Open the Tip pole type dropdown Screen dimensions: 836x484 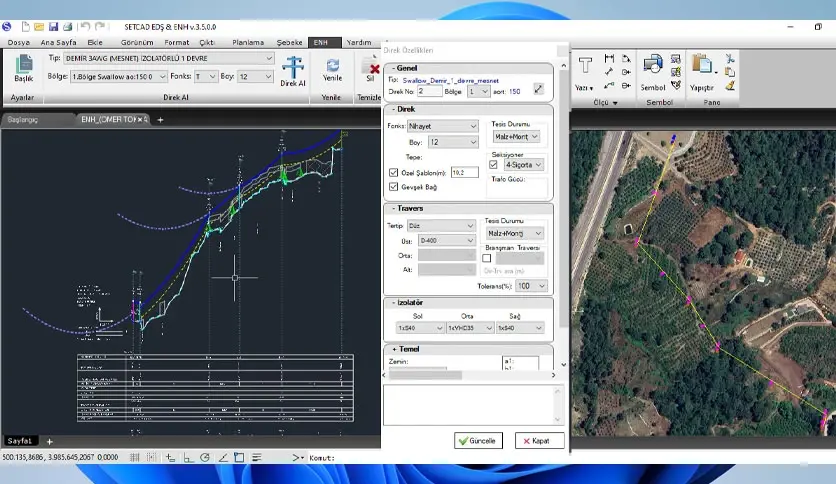(x=168, y=58)
